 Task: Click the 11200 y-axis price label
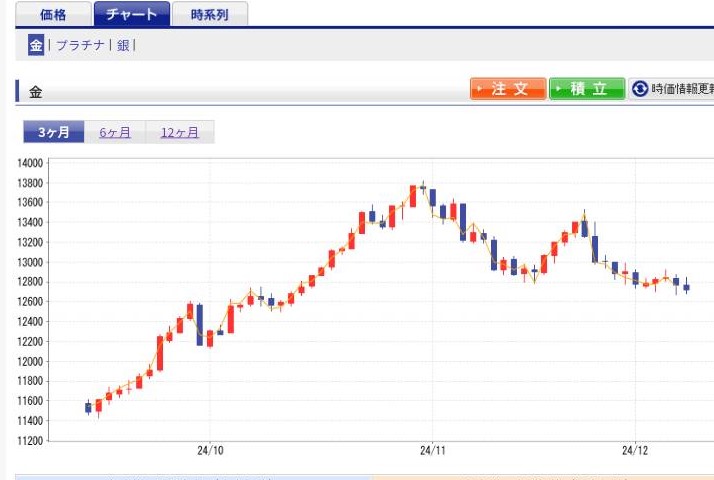coord(30,441)
